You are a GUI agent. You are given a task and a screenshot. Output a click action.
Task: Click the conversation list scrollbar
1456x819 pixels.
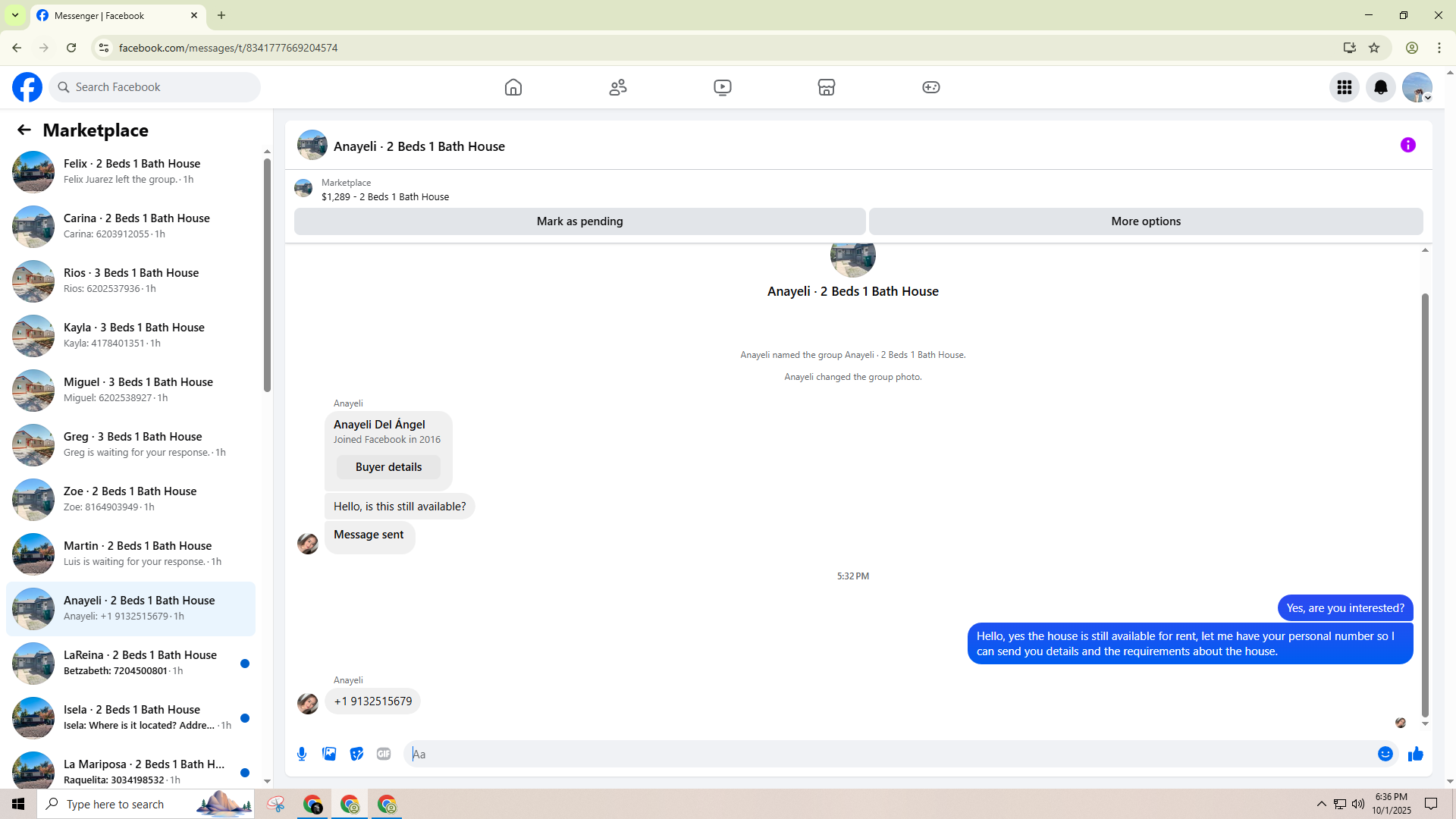[x=267, y=275]
